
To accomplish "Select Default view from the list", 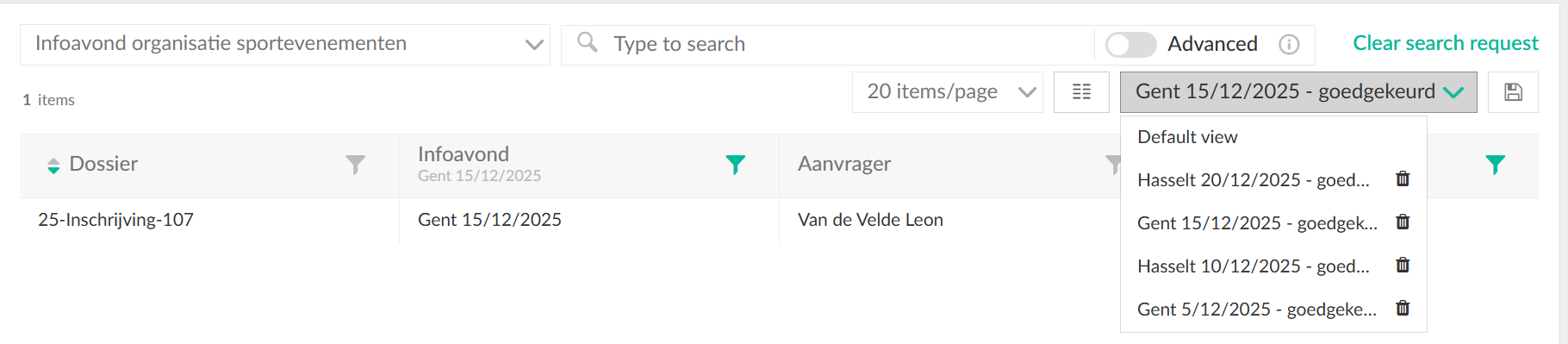I will point(1187,137).
